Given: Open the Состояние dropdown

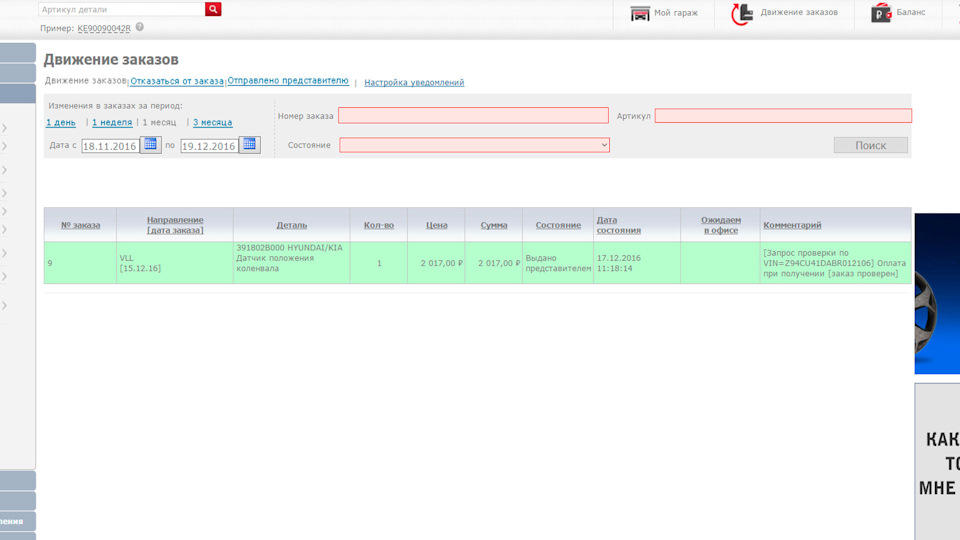Looking at the screenshot, I should (x=474, y=145).
